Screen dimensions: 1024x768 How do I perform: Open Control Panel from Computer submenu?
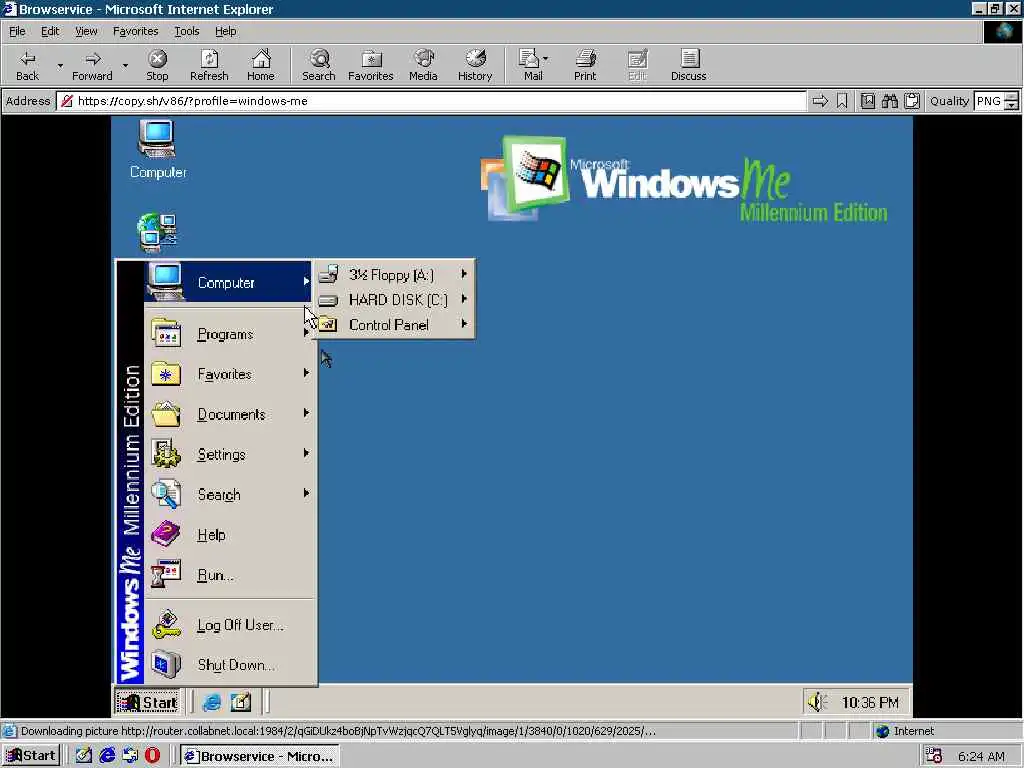coord(394,325)
